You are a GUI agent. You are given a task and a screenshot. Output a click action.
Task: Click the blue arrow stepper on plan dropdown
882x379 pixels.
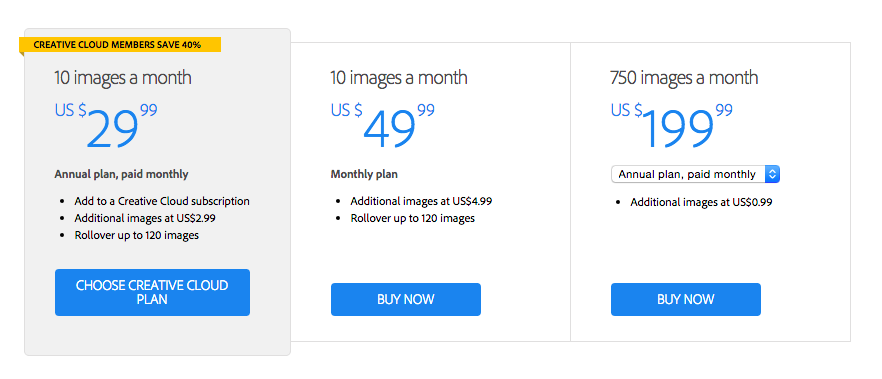(x=772, y=174)
